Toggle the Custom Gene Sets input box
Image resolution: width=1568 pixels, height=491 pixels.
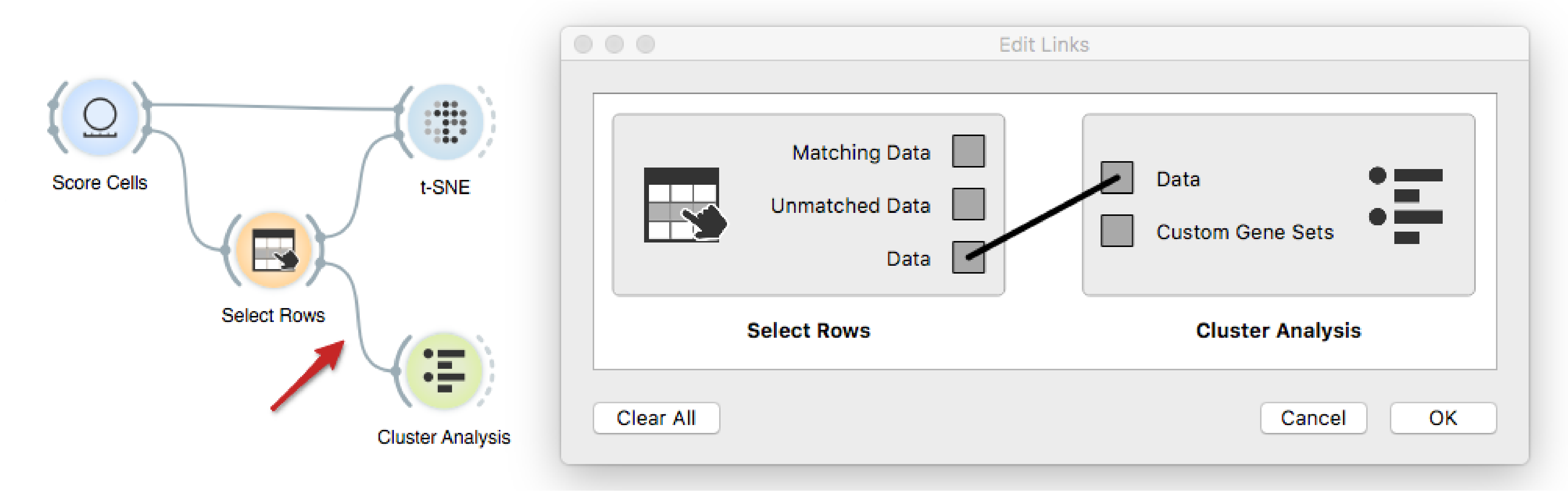1116,231
